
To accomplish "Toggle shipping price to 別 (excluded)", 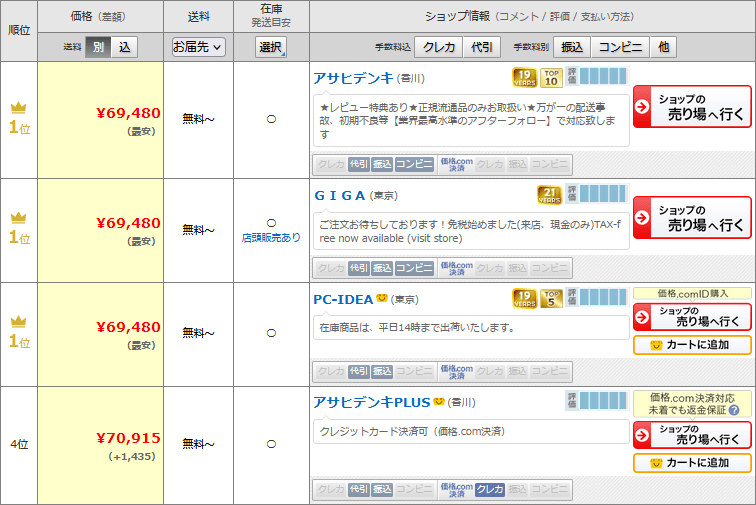I will (x=97, y=46).
